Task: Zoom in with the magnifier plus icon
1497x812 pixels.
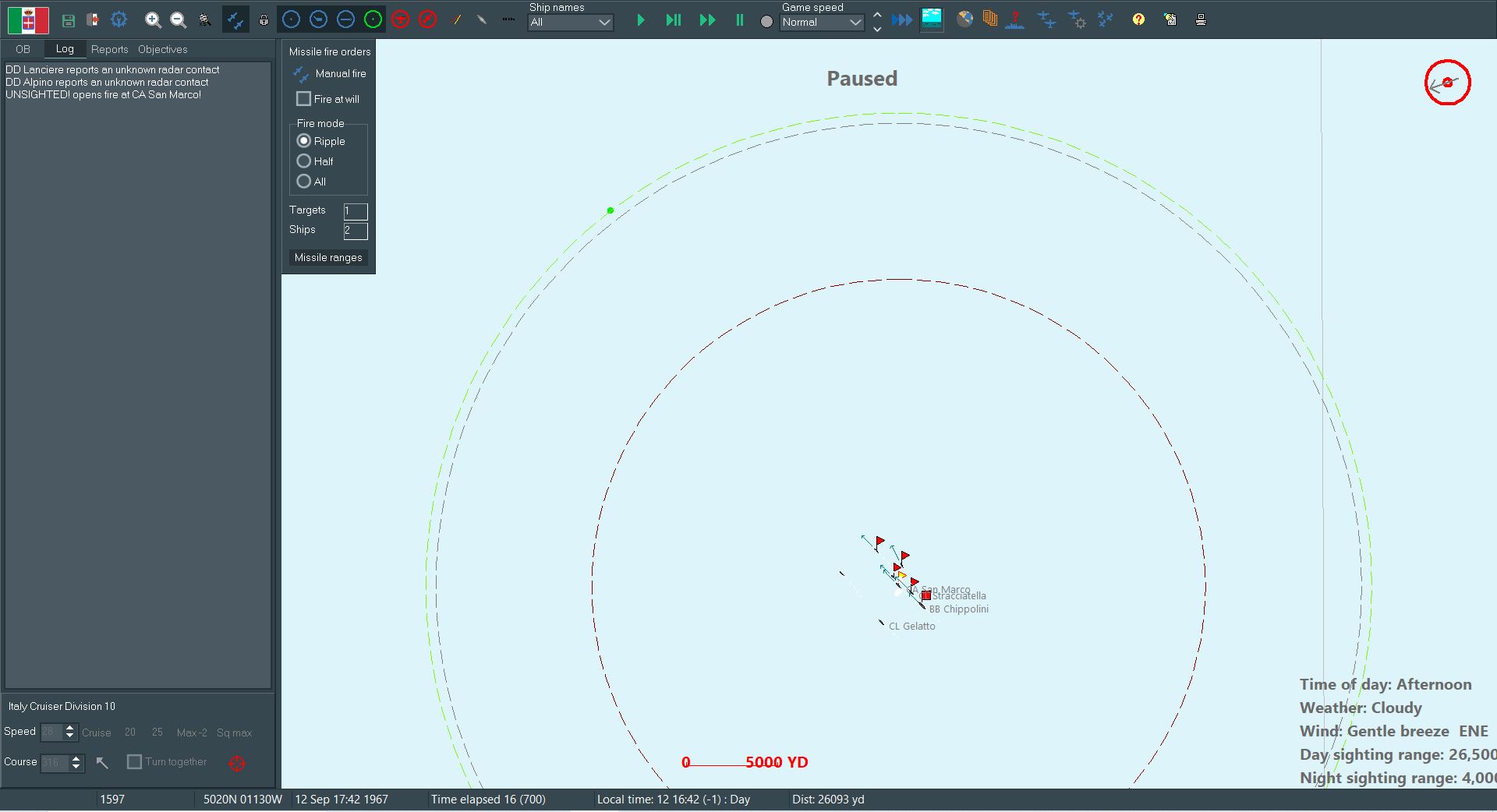Action: [x=154, y=20]
